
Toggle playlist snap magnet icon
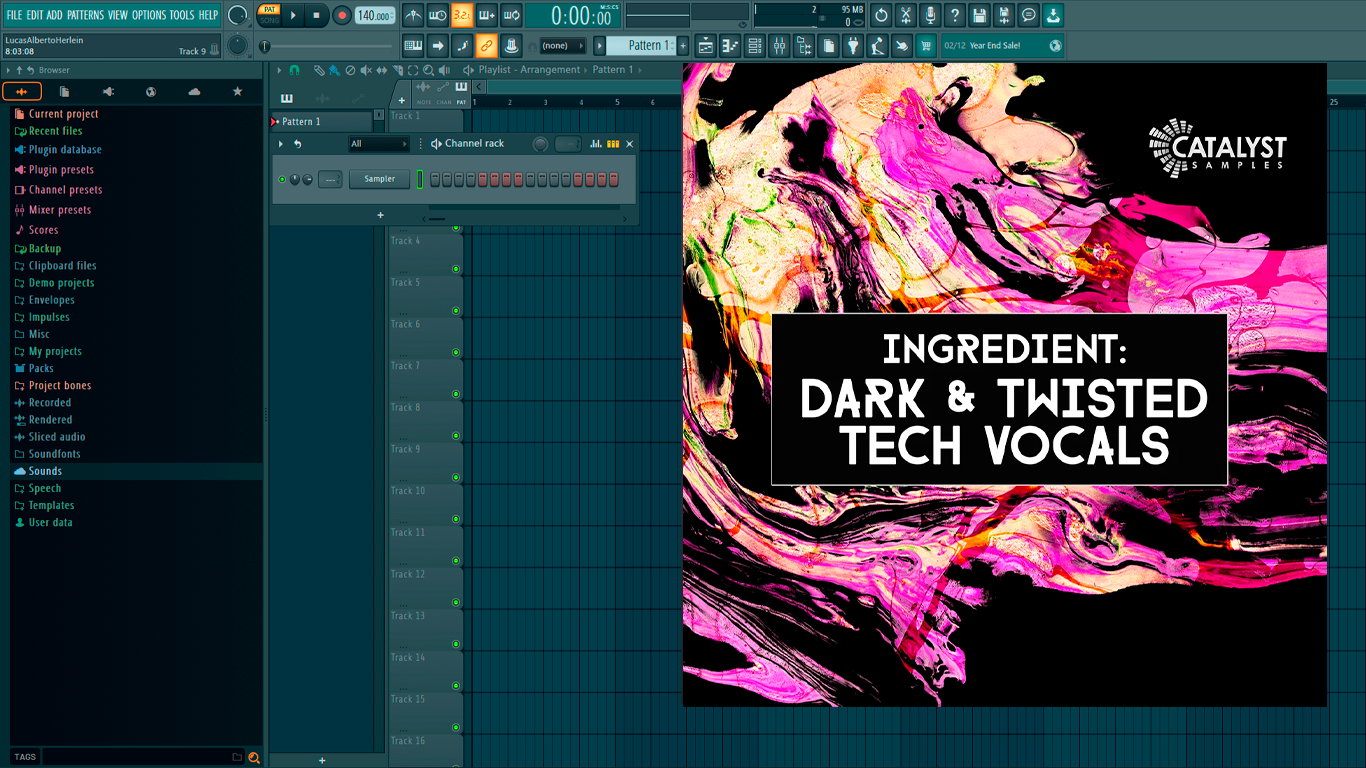[x=294, y=70]
